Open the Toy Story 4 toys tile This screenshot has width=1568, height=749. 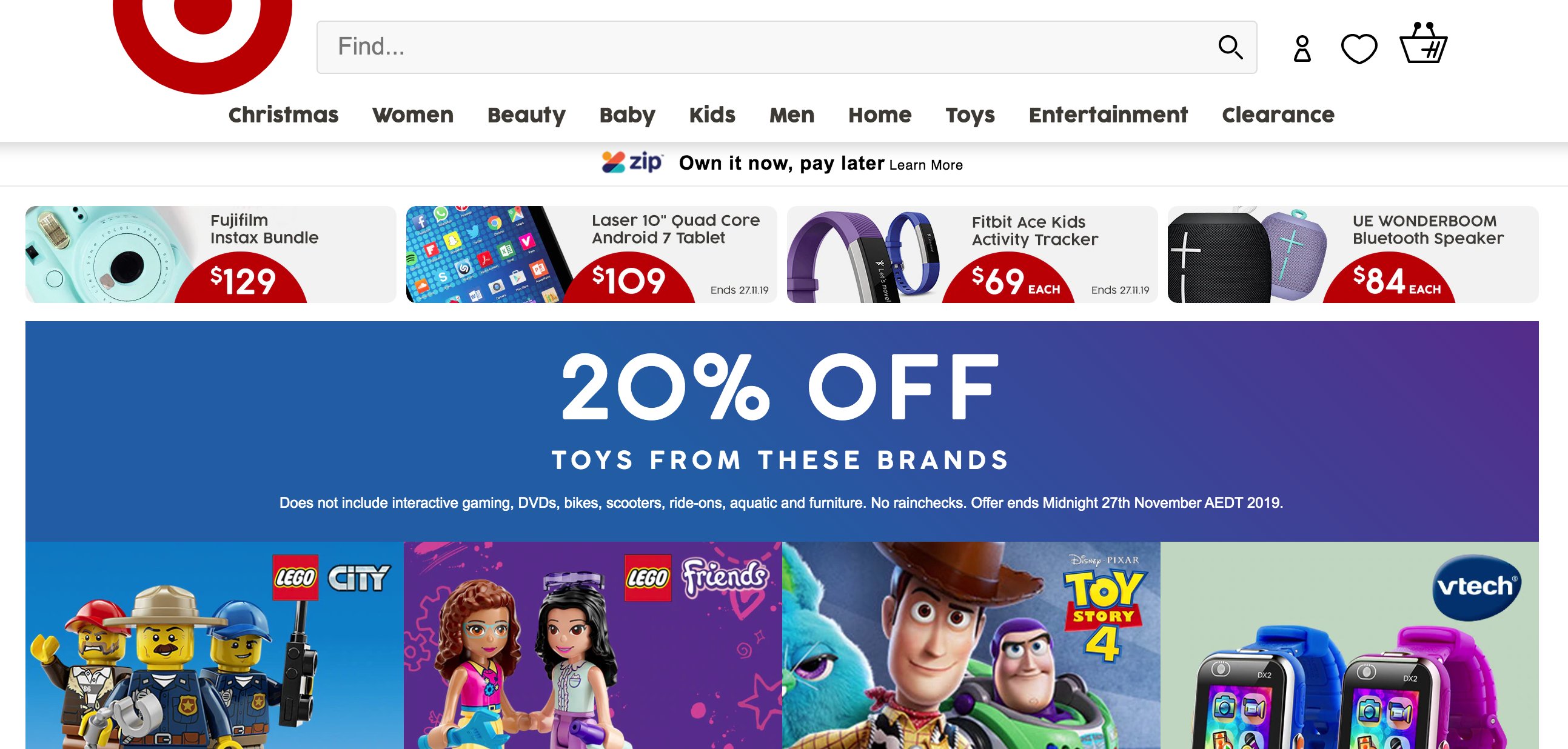[971, 645]
